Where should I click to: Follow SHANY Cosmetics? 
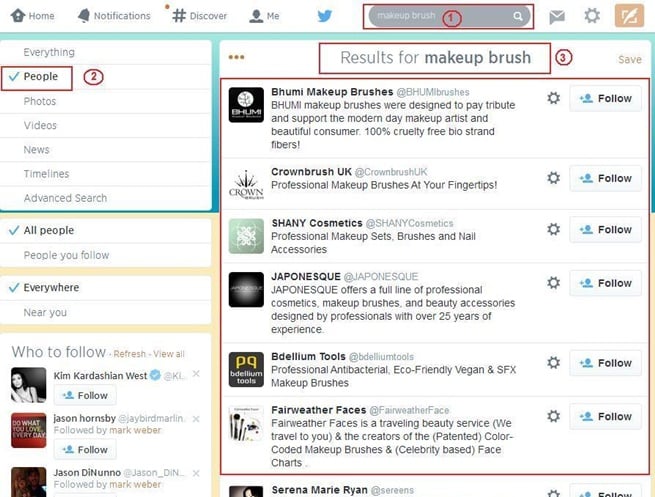(605, 230)
